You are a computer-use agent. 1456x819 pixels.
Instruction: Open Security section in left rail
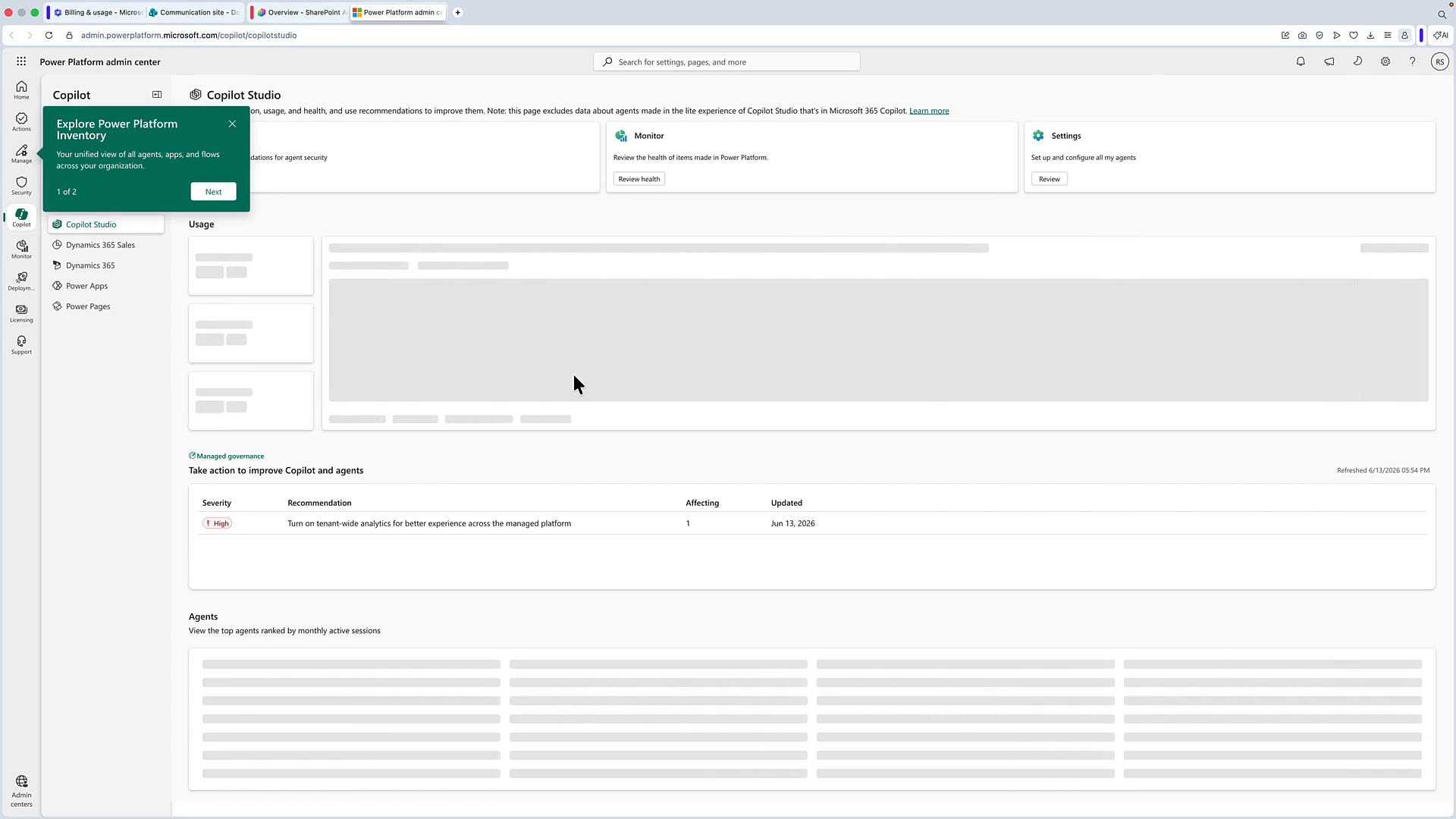21,186
